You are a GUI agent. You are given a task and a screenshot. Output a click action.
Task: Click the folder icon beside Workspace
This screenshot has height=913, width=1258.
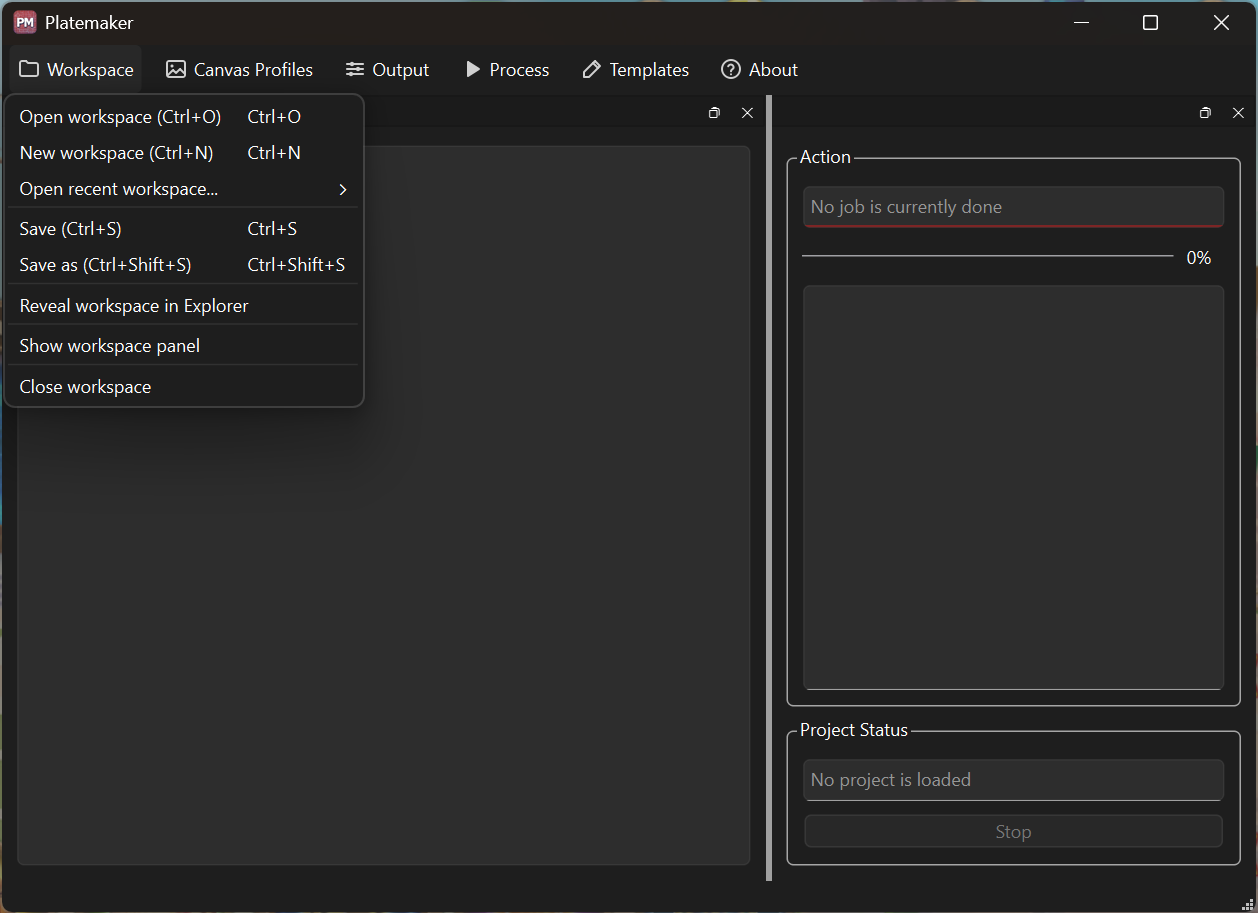coord(29,69)
